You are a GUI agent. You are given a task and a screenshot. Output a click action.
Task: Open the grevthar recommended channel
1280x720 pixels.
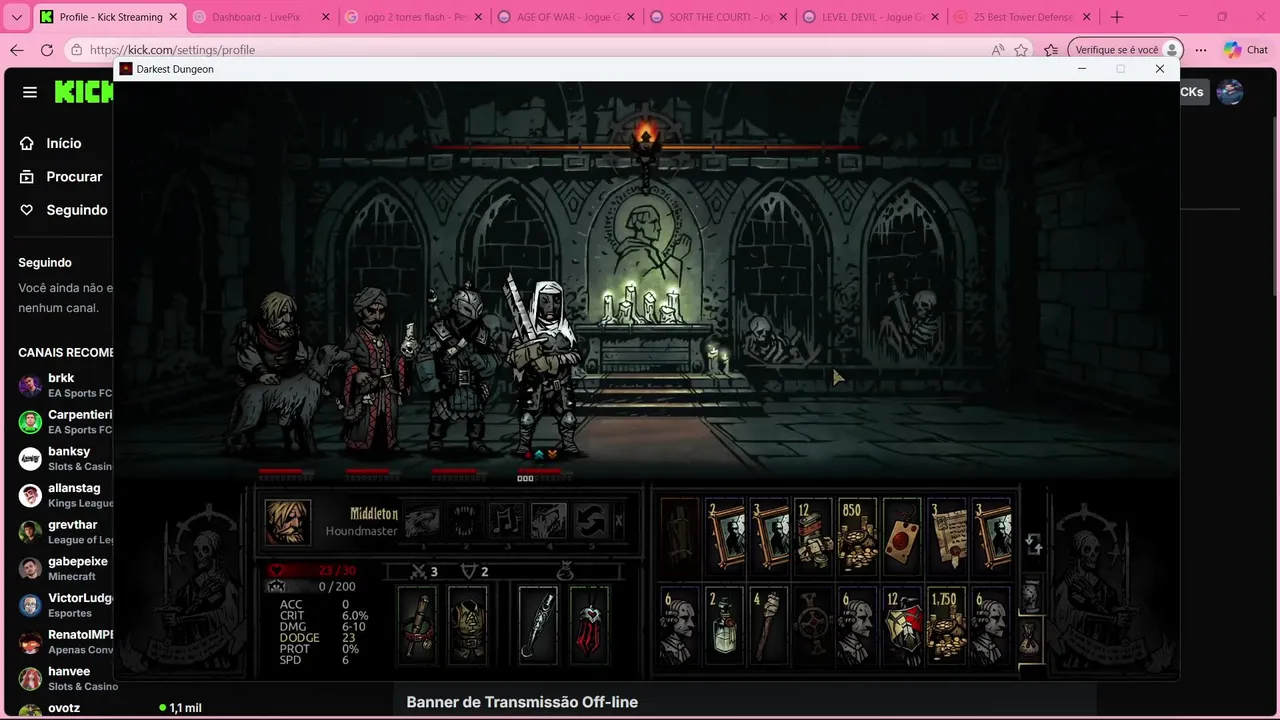coord(63,532)
